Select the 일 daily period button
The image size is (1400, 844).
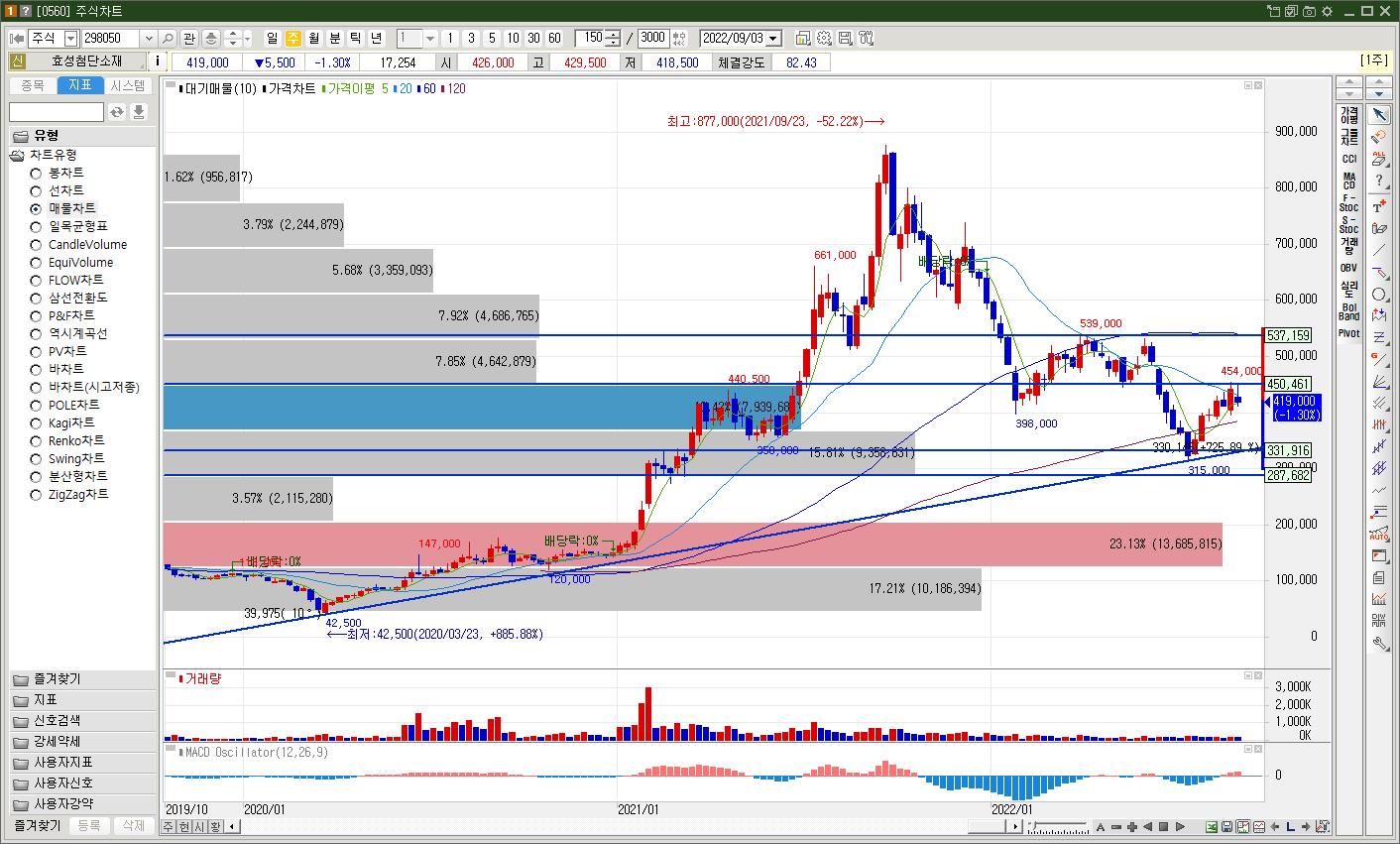tap(273, 39)
